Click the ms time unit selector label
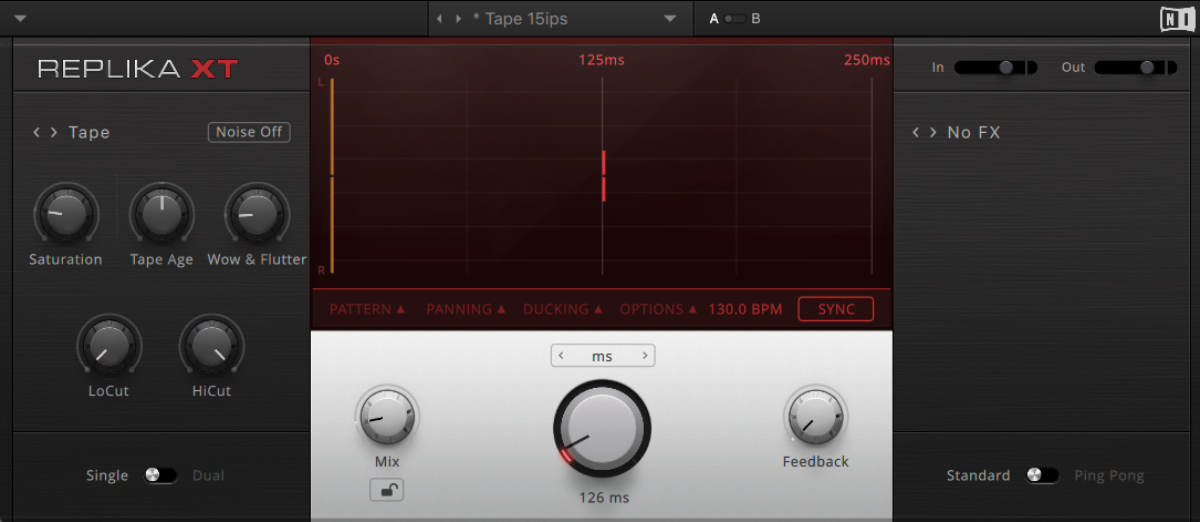Image resolution: width=1200 pixels, height=522 pixels. 602,356
